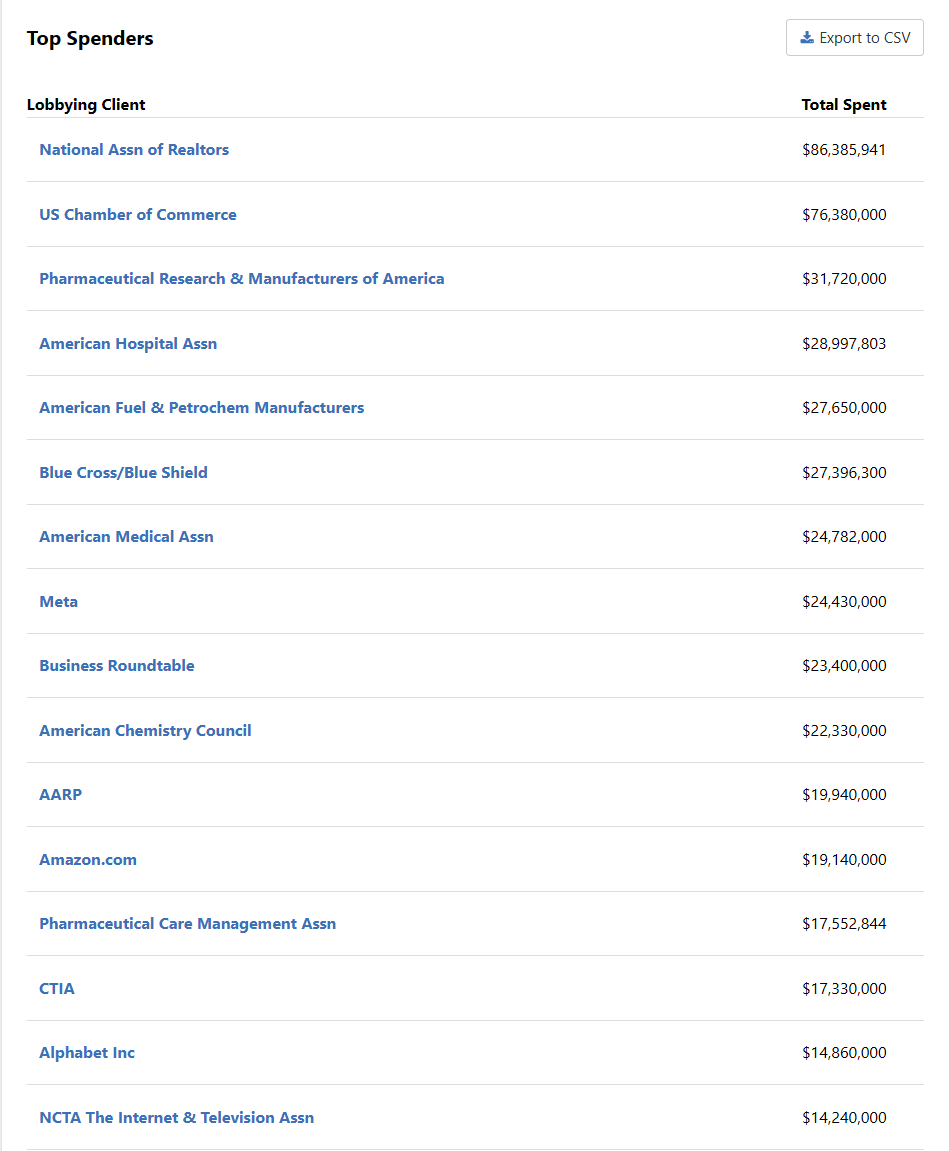Select the $17,330,000 amount for CTIA
The width and height of the screenshot is (949, 1151).
844,989
